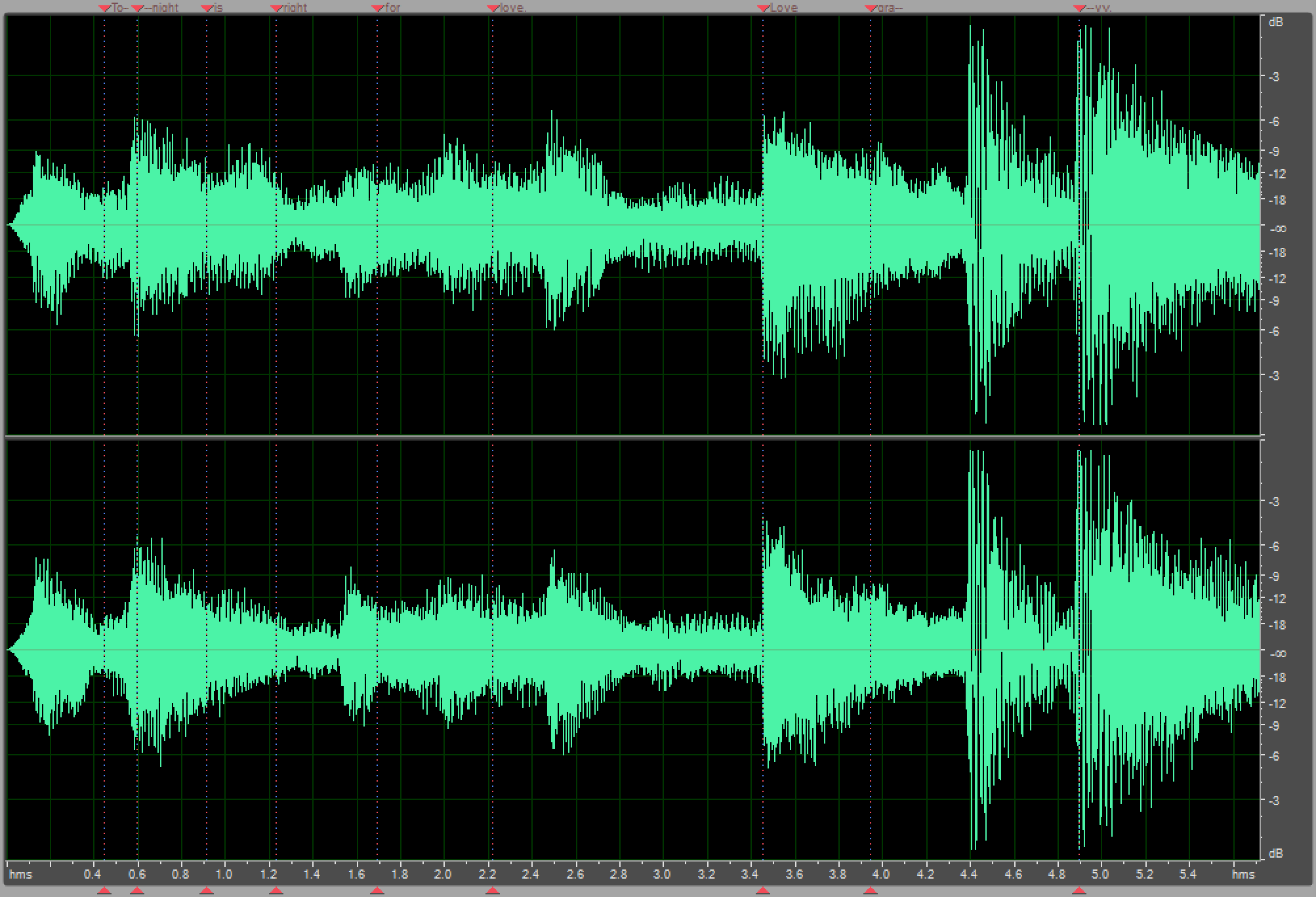1316x897 pixels.
Task: Select bottom marker triangle under the "is" cue
Action: [207, 890]
